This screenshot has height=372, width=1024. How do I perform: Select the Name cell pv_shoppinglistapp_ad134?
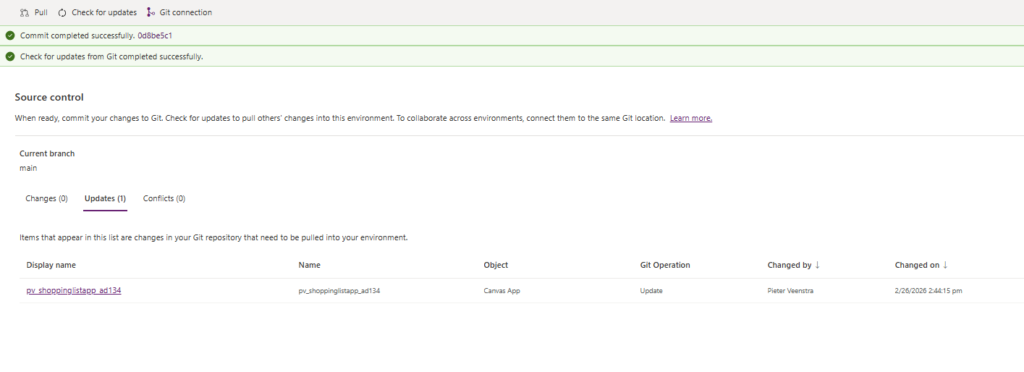pos(339,291)
